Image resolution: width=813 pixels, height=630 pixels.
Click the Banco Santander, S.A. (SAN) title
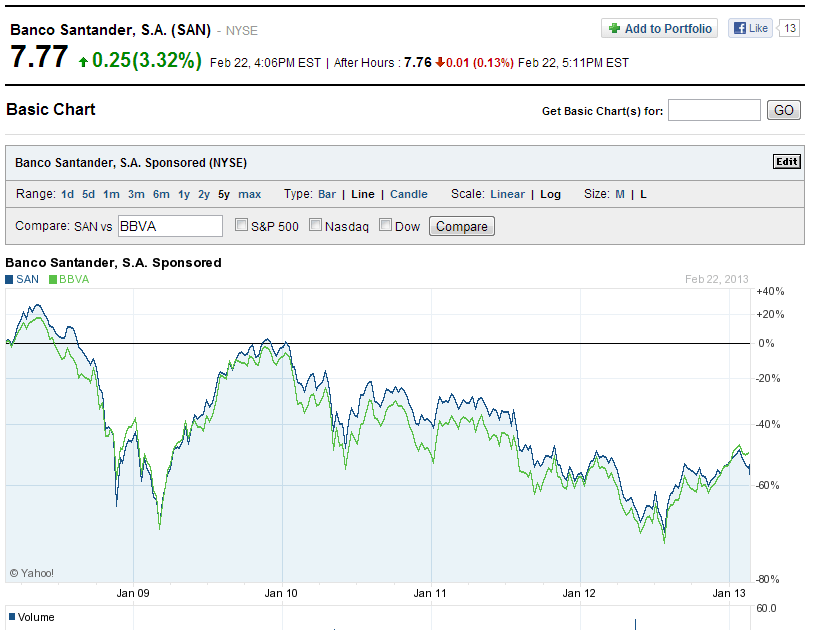click(x=110, y=30)
